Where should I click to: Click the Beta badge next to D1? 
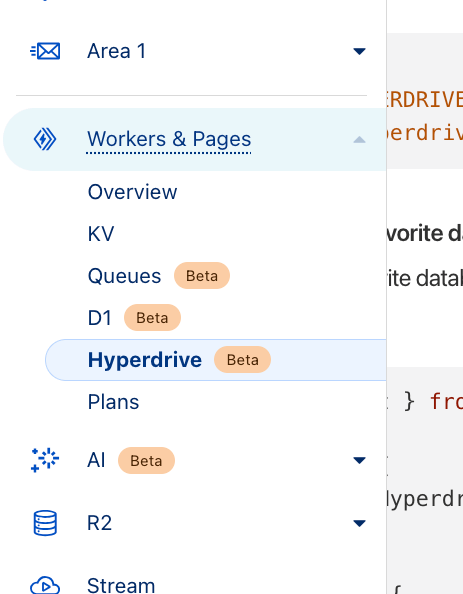(152, 318)
